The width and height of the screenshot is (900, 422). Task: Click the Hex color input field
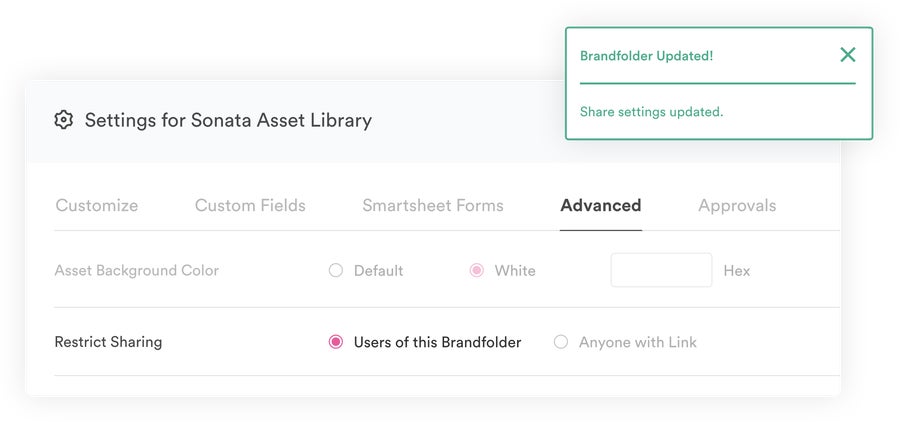(x=661, y=270)
